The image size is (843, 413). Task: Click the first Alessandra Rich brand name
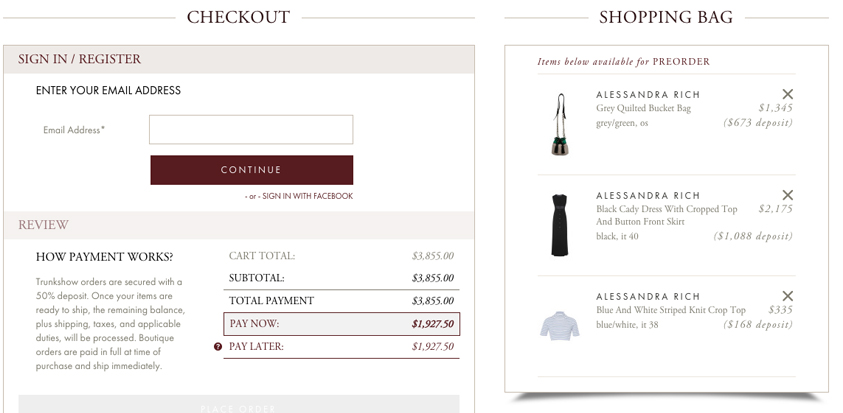coord(648,94)
